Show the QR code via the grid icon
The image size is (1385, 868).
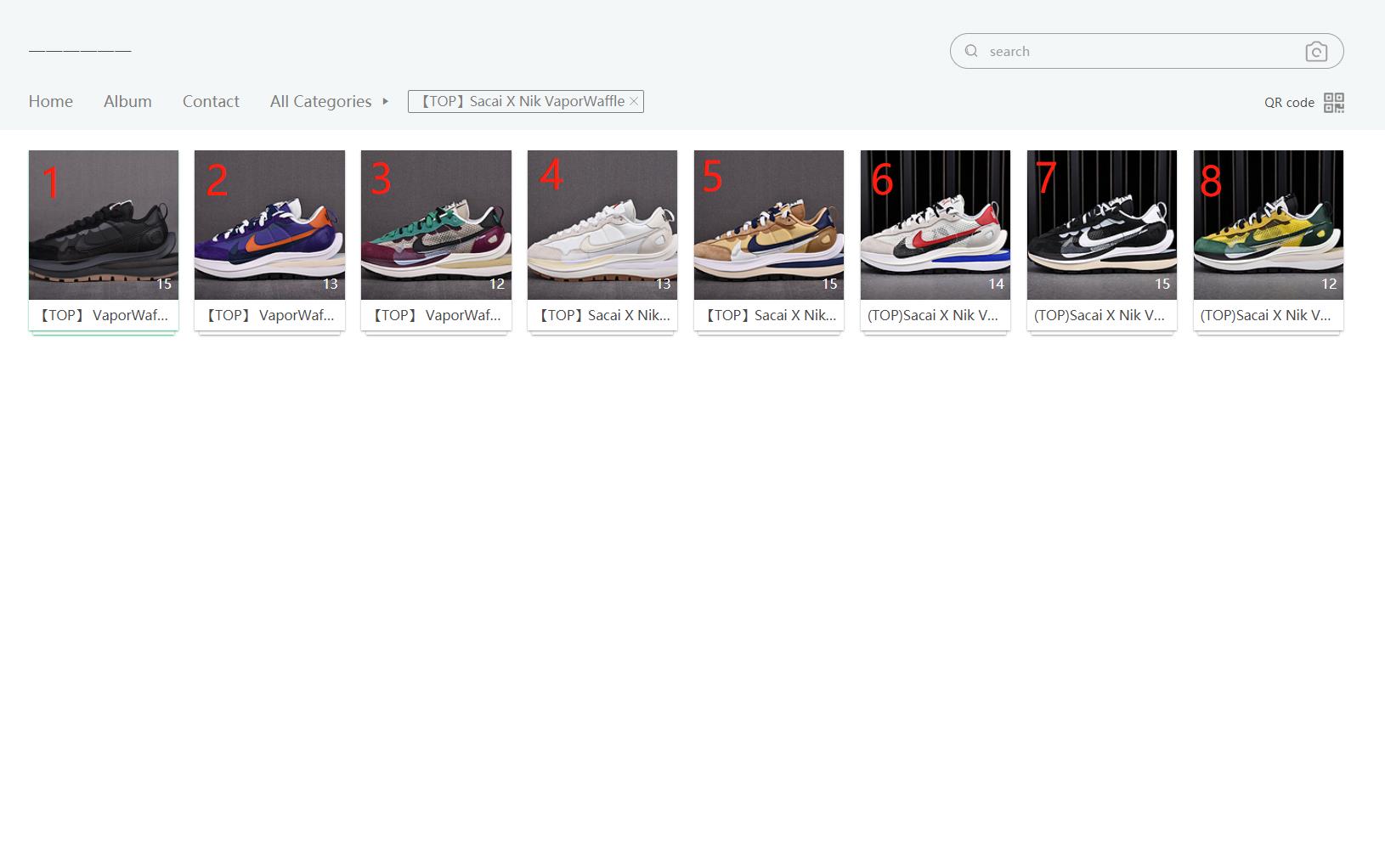click(1334, 102)
